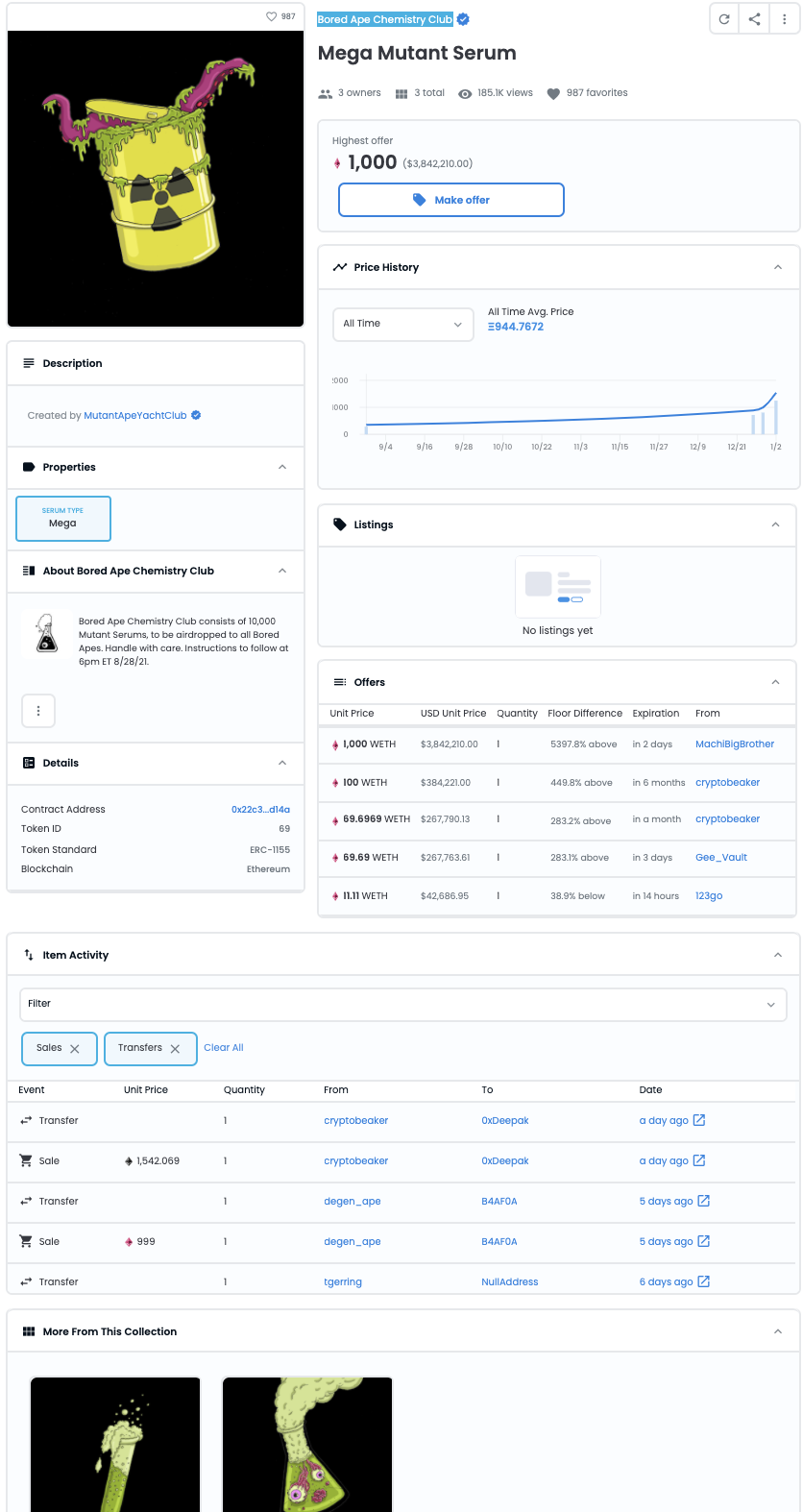Open external link for tgerring transfer row
Viewport: 803px width, 1512px height.
(703, 1281)
